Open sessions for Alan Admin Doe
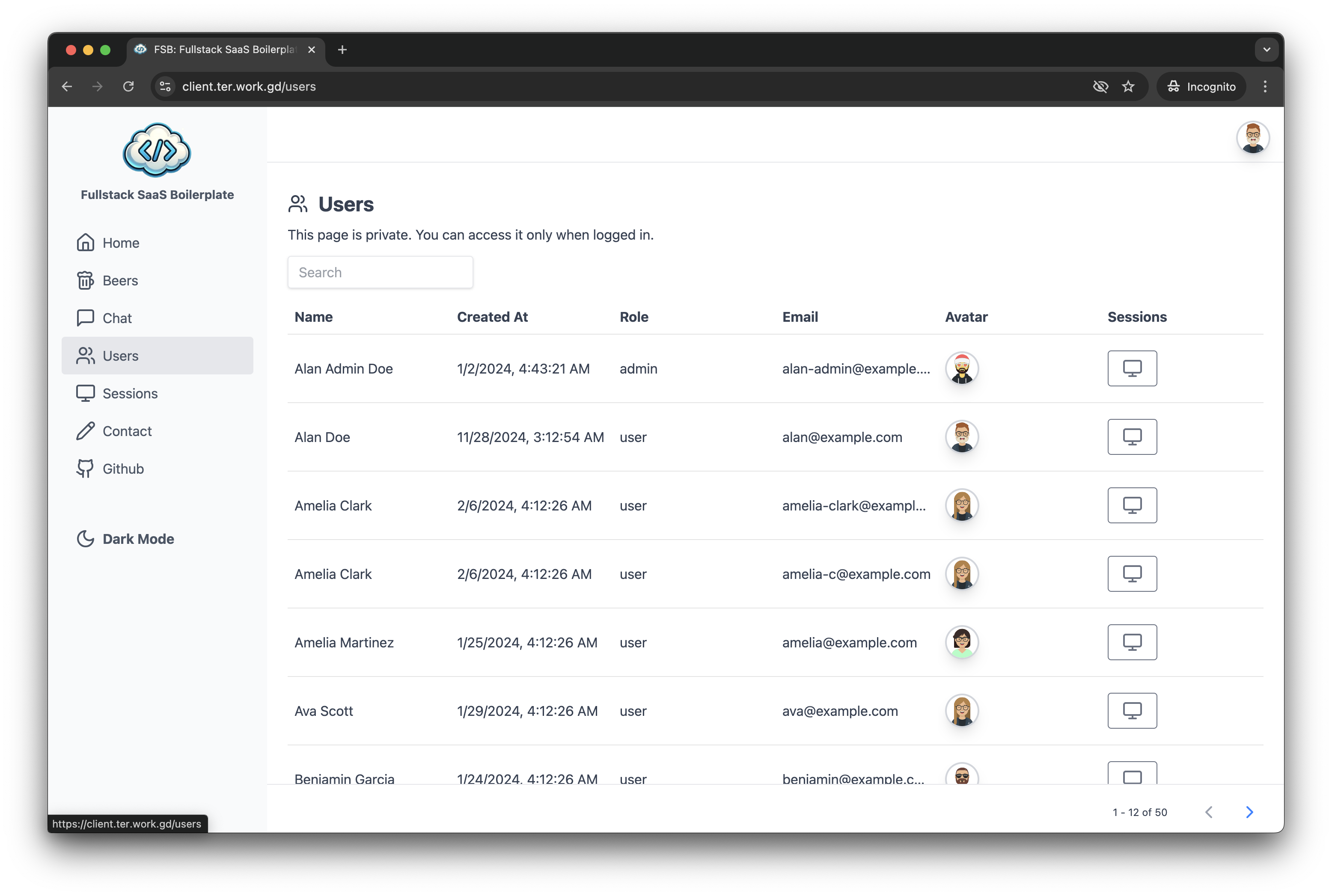This screenshot has height=896, width=1332. [1131, 368]
